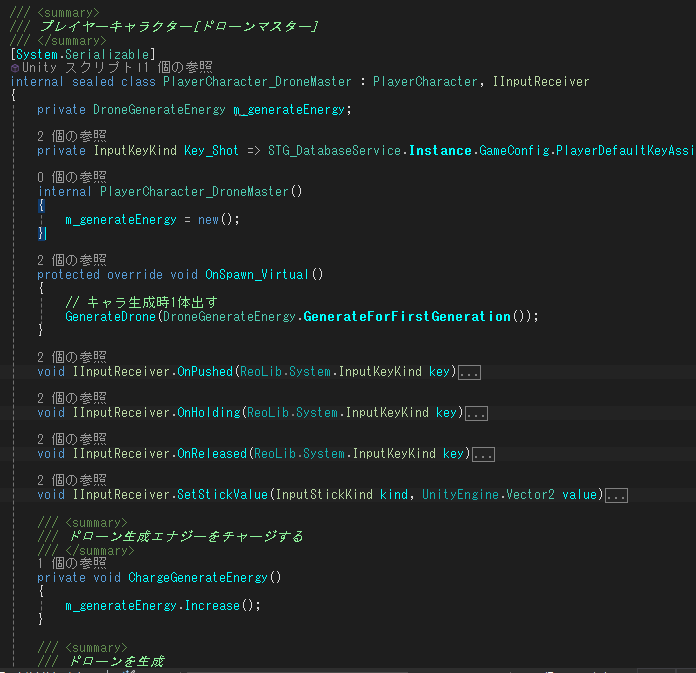The height and width of the screenshot is (673, 696).
Task: Click the 'override' keyword before OnSpawn_Virtual
Action: coord(134,275)
